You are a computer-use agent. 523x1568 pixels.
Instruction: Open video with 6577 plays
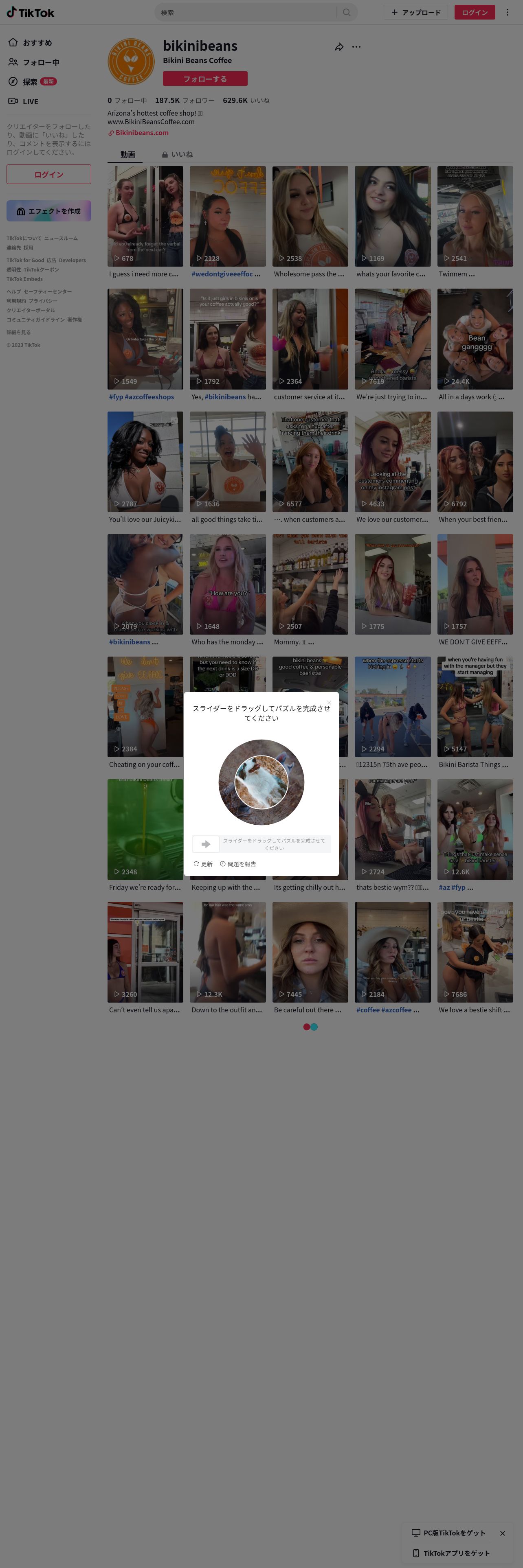point(310,461)
